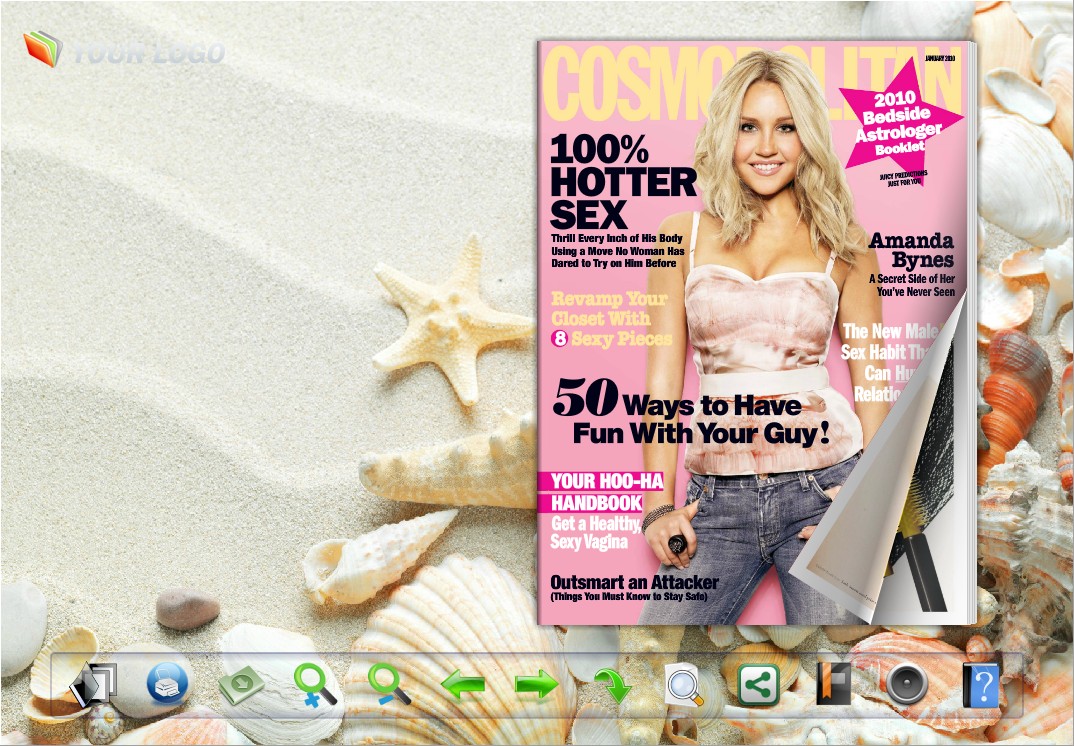Screen dimensions: 1074x746
Task: Toggle sound with the speaker icon
Action: [907, 684]
